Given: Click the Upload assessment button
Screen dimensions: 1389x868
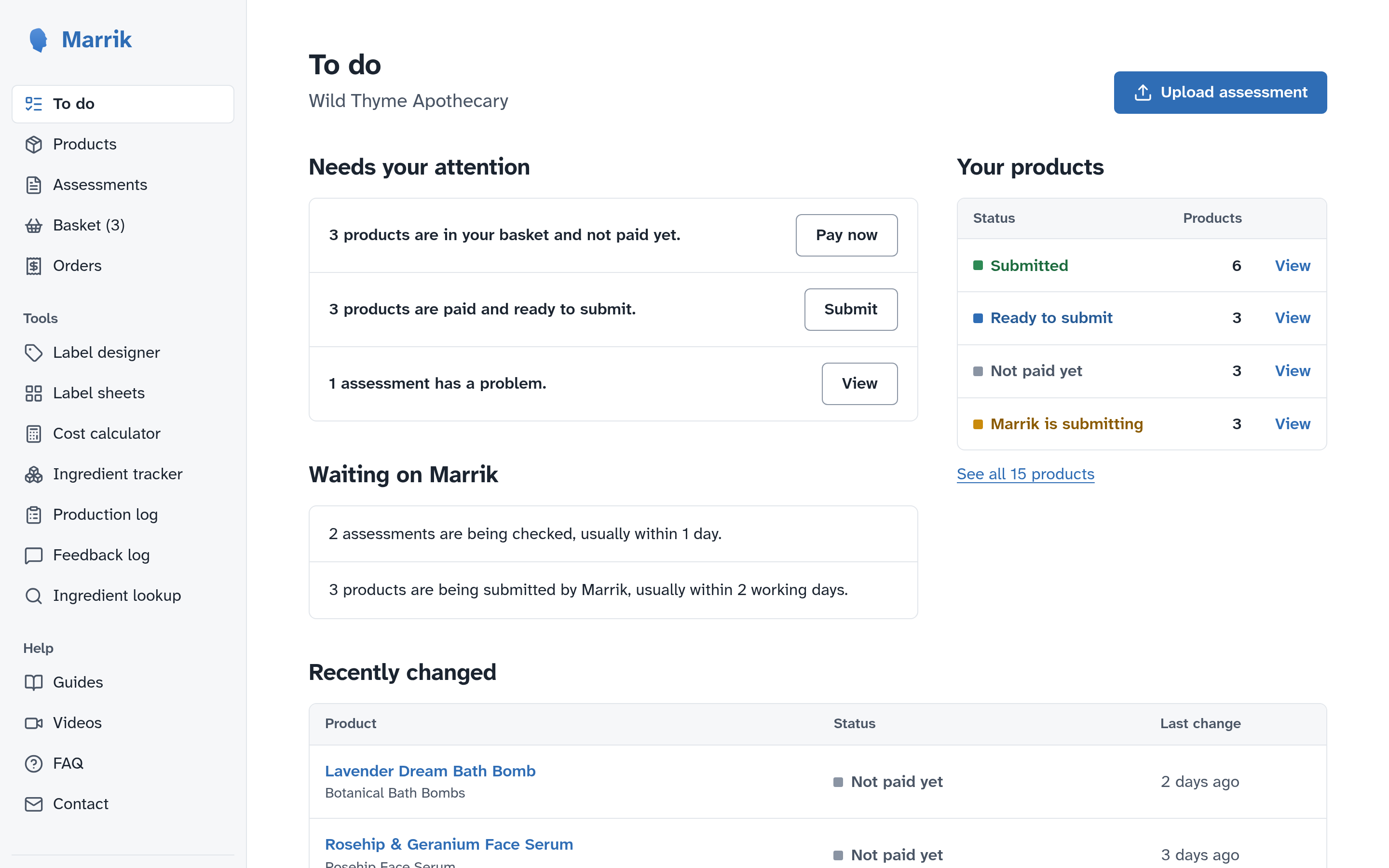Looking at the screenshot, I should (x=1220, y=93).
